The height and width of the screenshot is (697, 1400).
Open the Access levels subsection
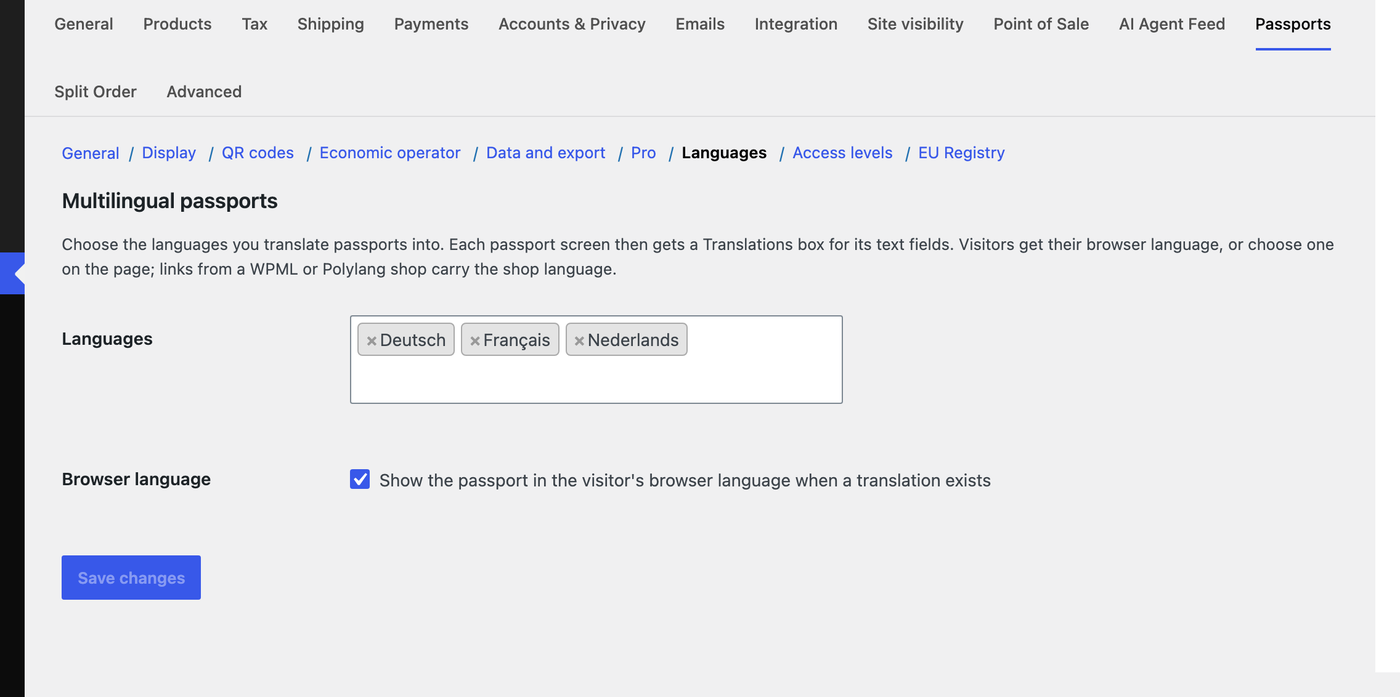[843, 153]
